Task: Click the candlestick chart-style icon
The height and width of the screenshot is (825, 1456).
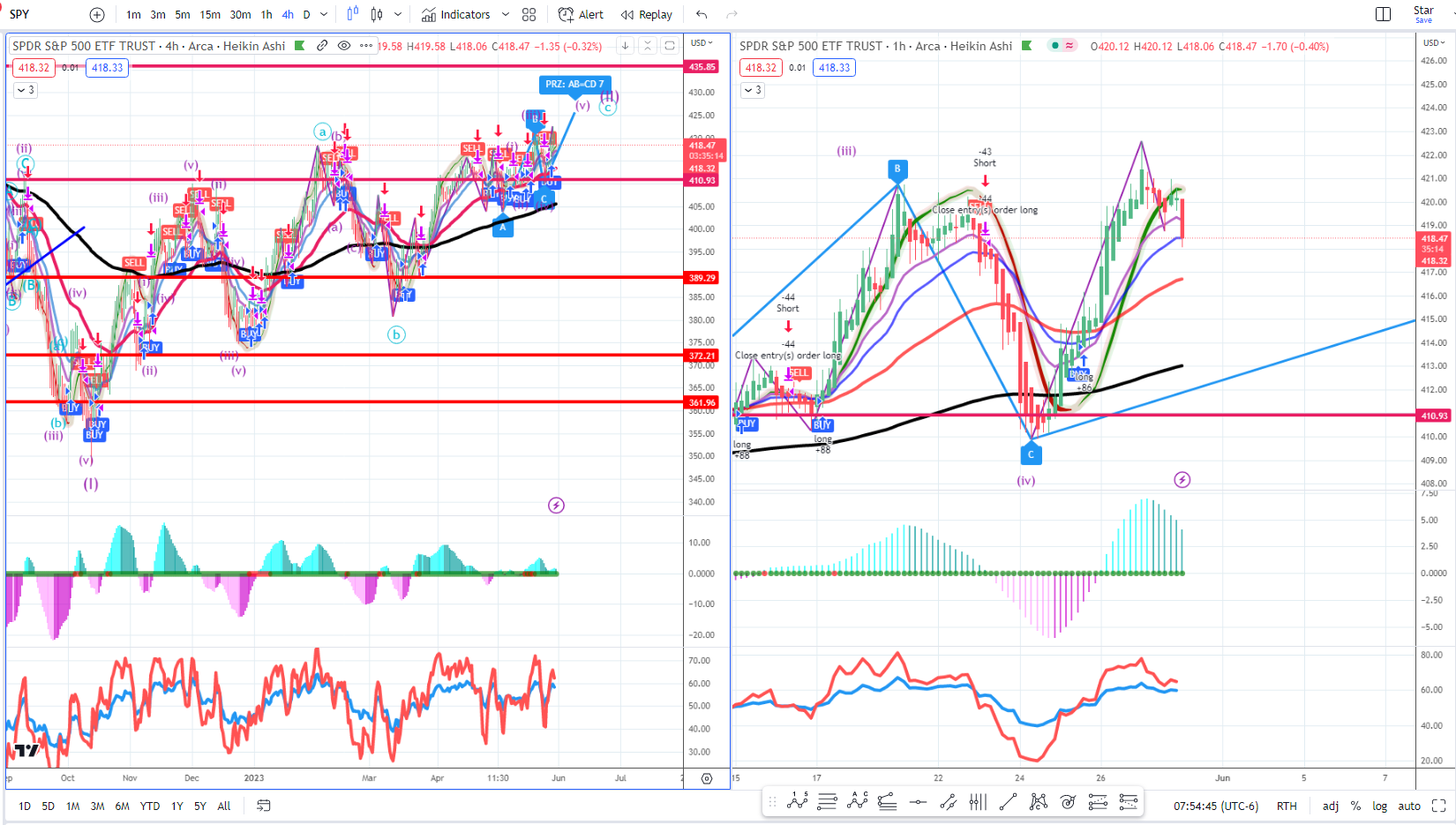Action: tap(378, 14)
